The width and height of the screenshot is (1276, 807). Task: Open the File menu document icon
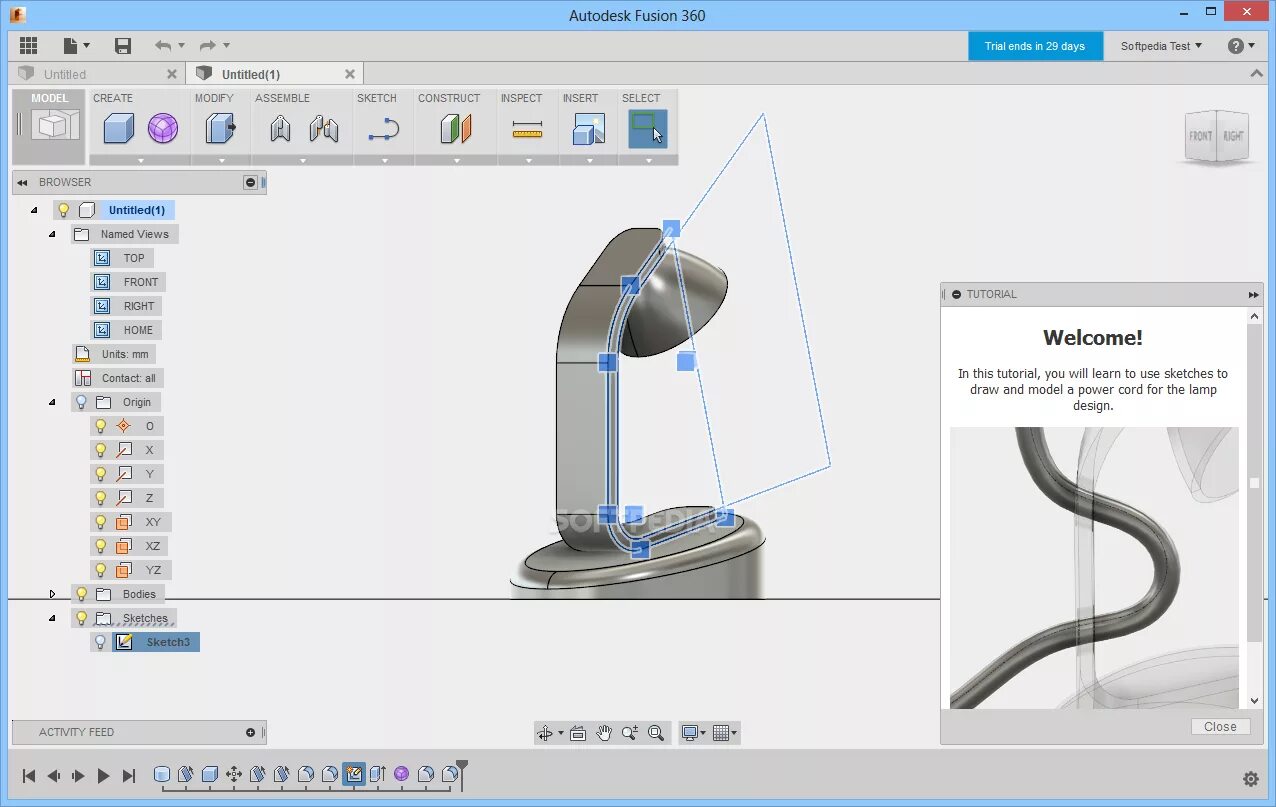pyautogui.click(x=76, y=45)
